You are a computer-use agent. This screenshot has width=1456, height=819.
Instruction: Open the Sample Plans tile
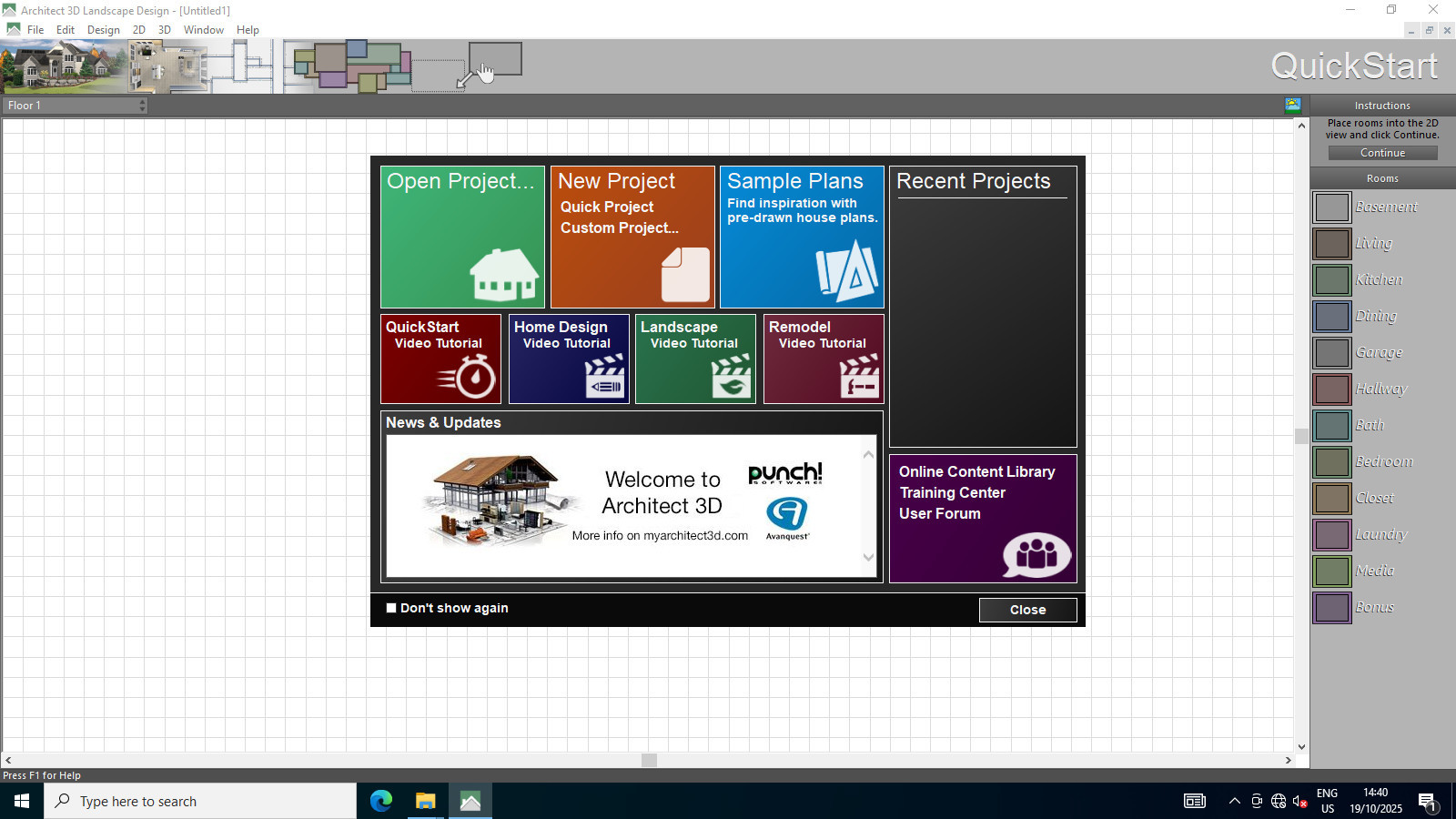point(802,237)
